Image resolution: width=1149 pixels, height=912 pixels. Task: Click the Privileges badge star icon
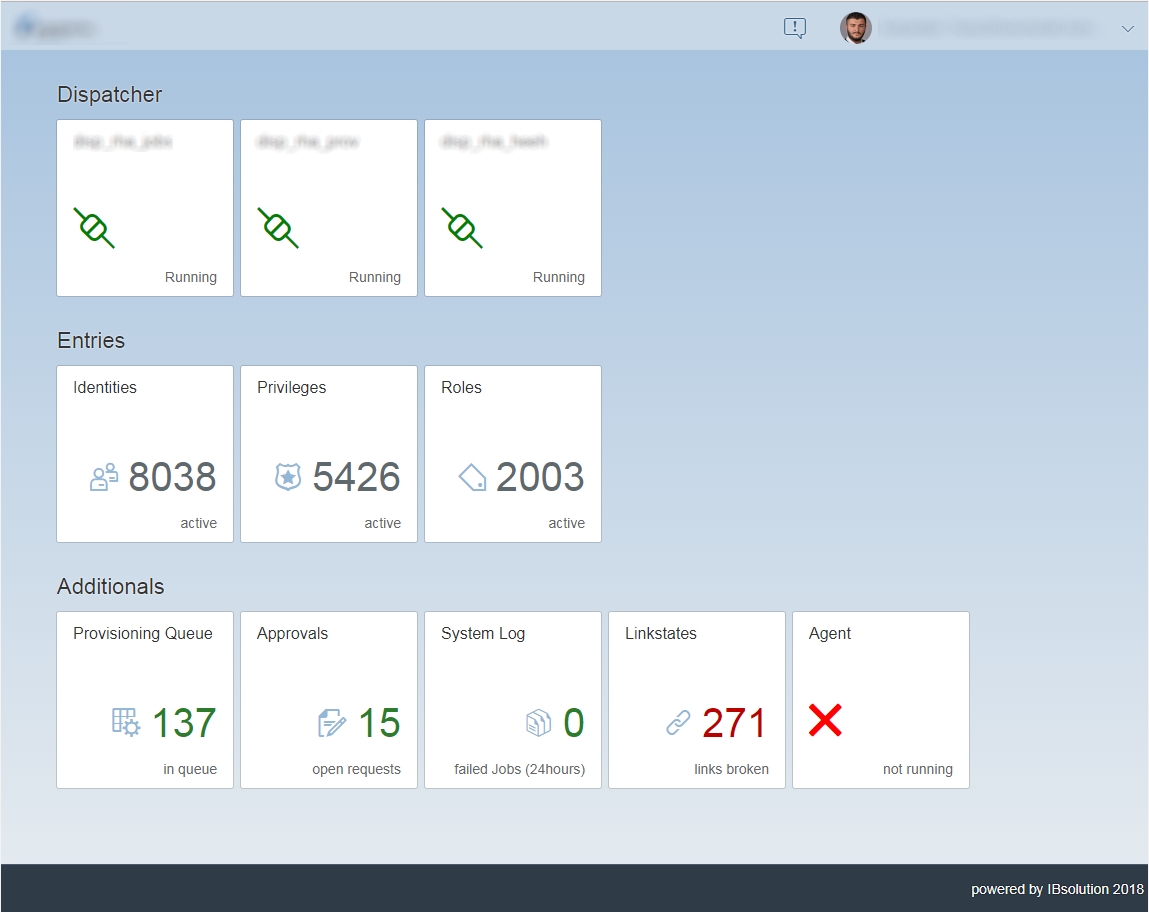[288, 477]
